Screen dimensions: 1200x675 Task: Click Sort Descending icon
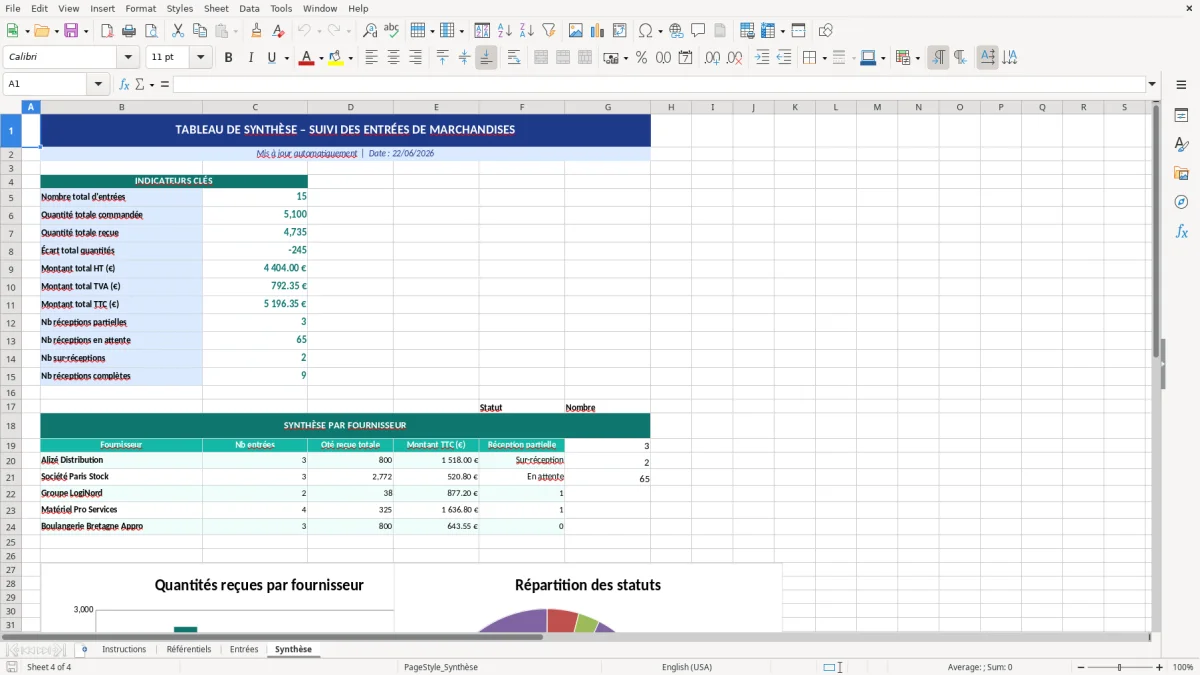pyautogui.click(x=527, y=31)
